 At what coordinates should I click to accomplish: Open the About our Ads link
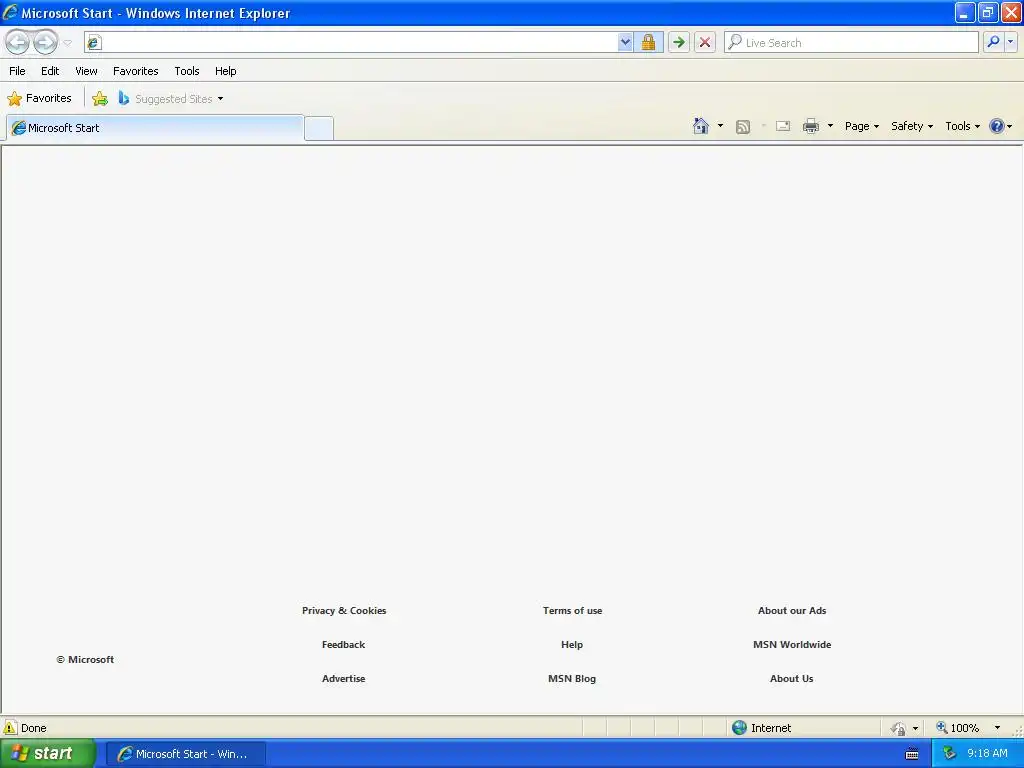pos(792,611)
